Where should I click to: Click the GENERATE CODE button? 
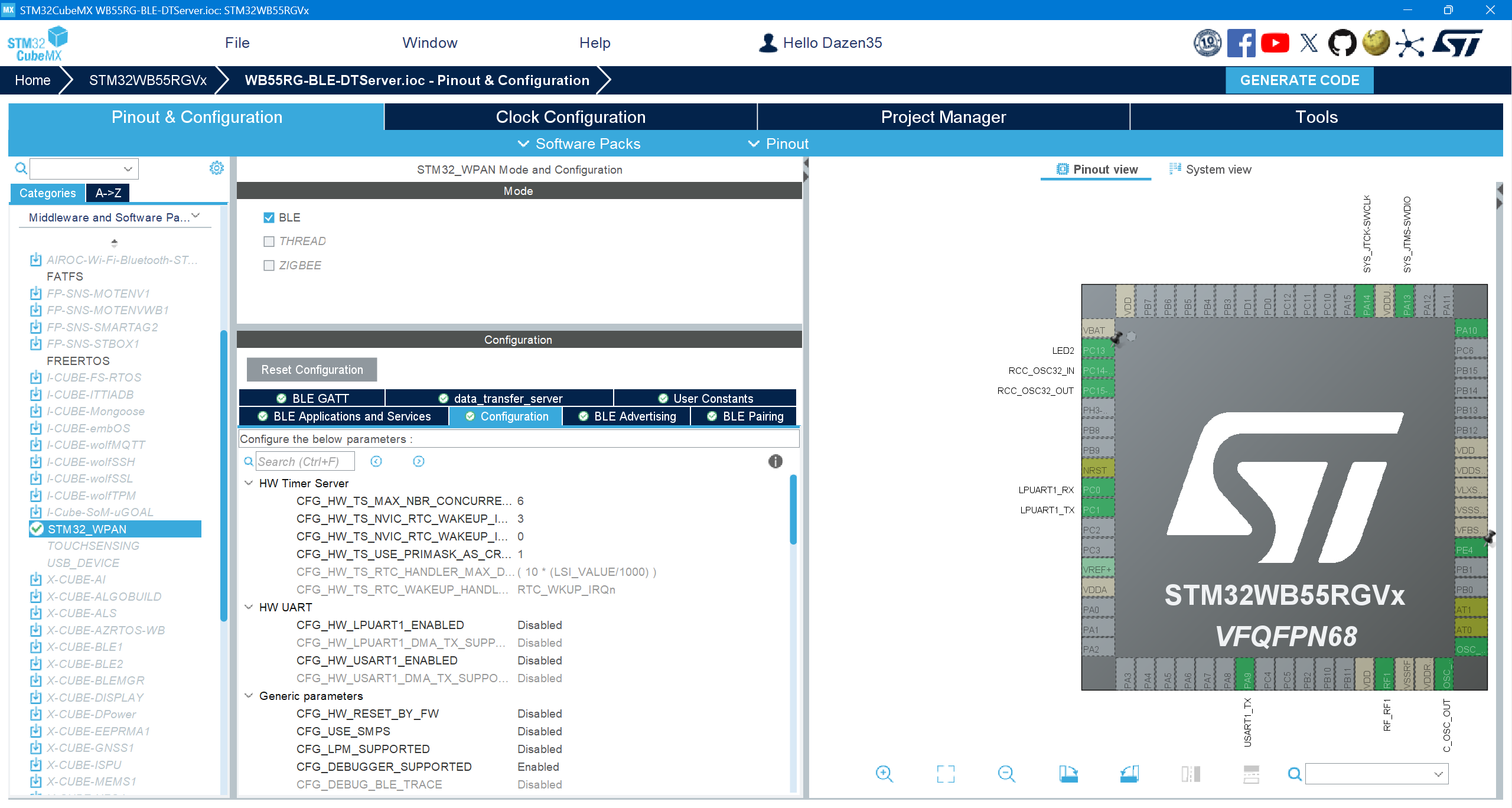(x=1299, y=80)
